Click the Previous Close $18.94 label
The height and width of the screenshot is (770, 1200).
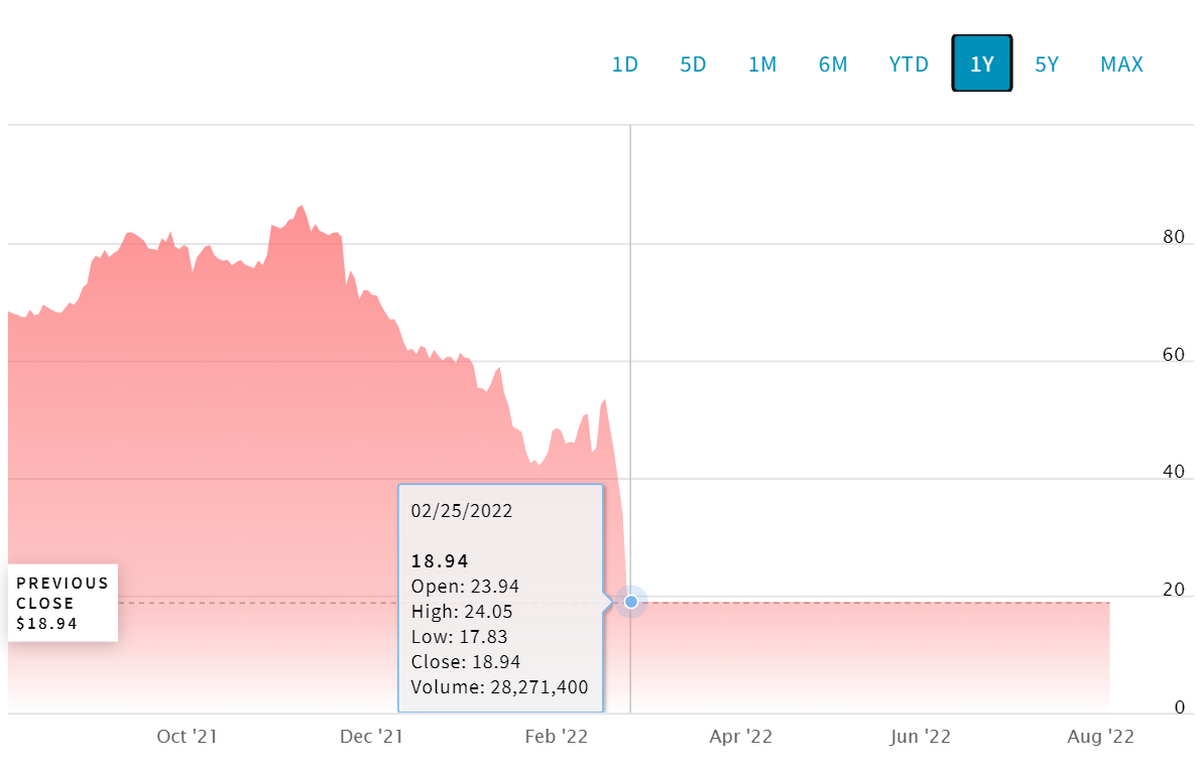(62, 603)
